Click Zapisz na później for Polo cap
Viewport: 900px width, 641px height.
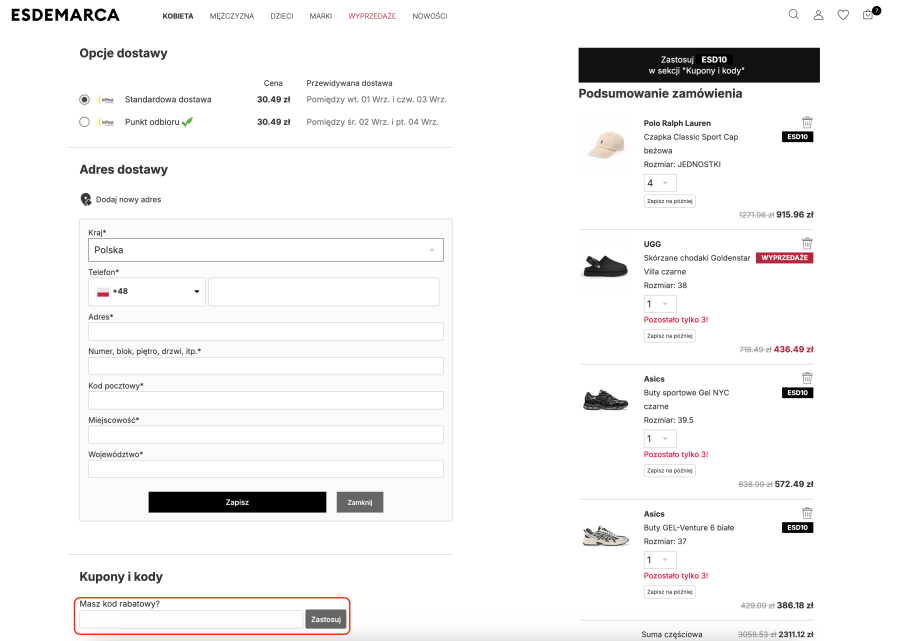(669, 201)
